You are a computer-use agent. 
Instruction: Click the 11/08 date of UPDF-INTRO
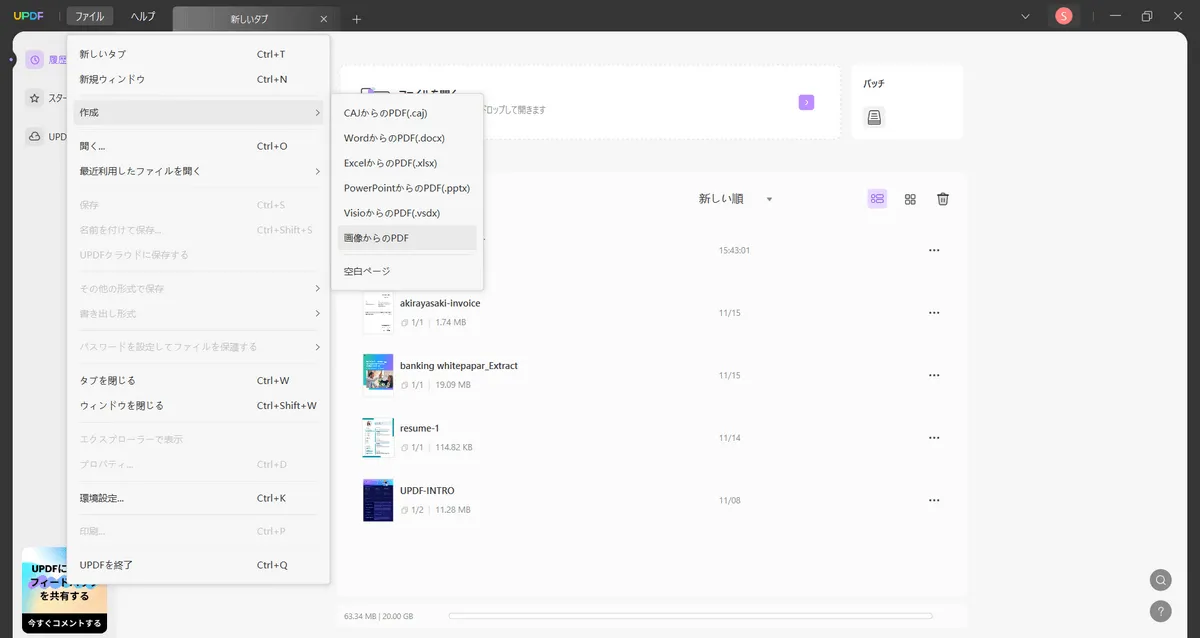tap(730, 500)
